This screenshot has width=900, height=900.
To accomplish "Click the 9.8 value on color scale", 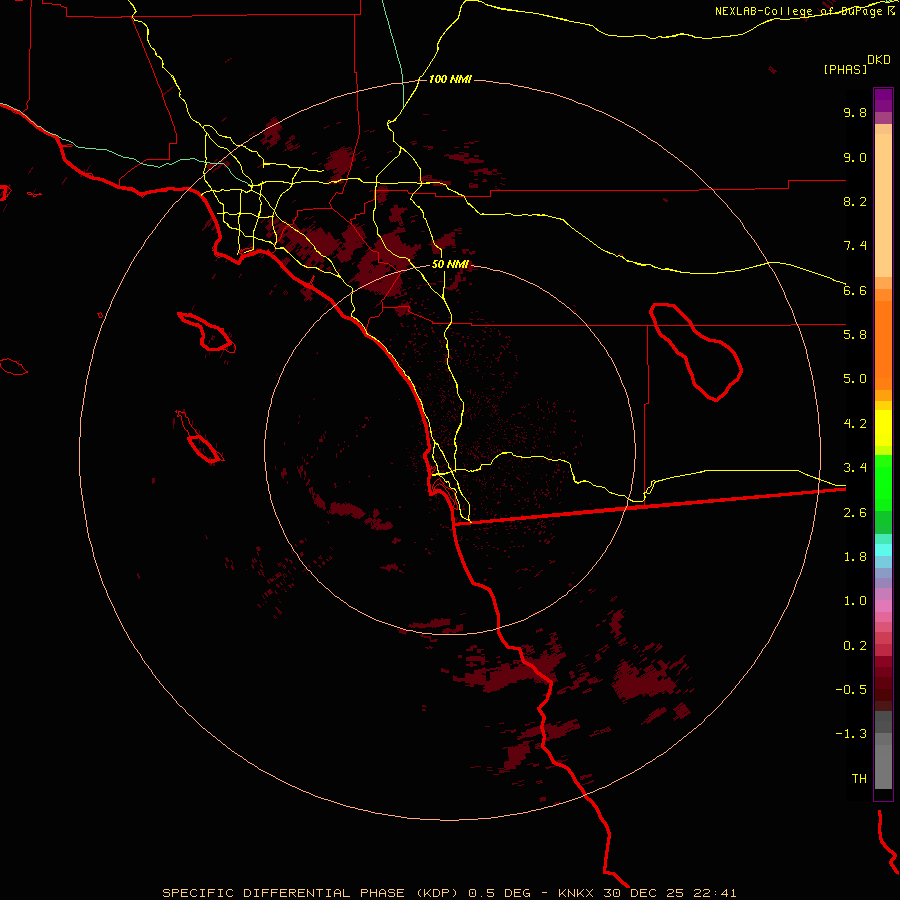I will pyautogui.click(x=855, y=112).
